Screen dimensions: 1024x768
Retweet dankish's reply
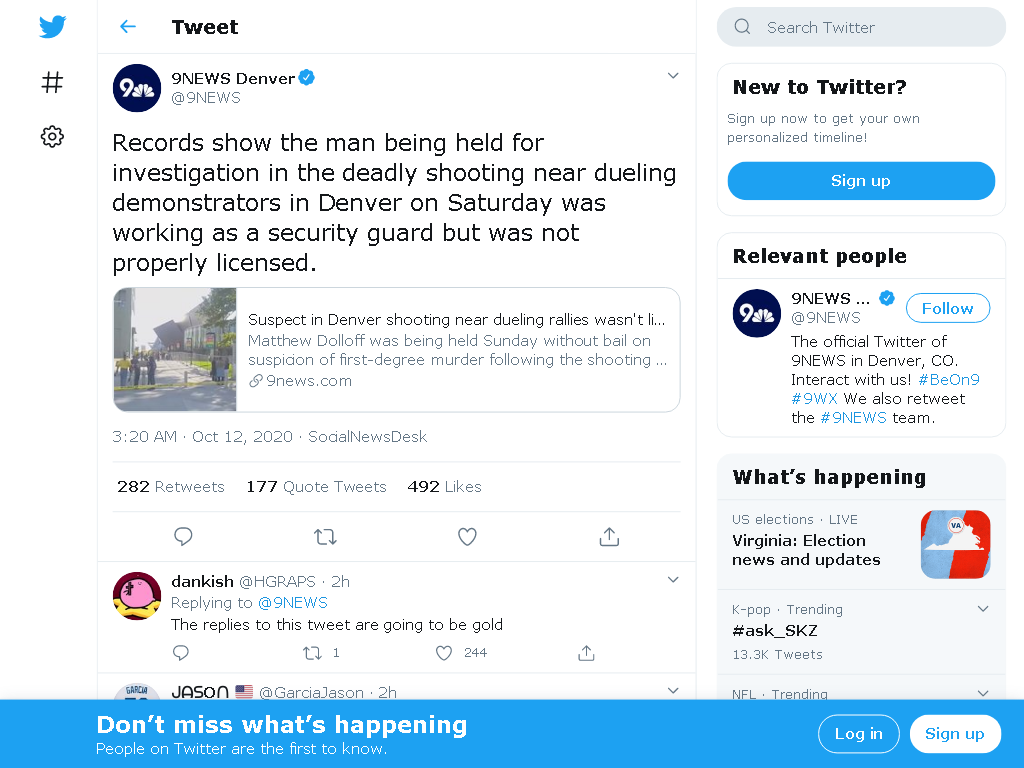[x=312, y=653]
